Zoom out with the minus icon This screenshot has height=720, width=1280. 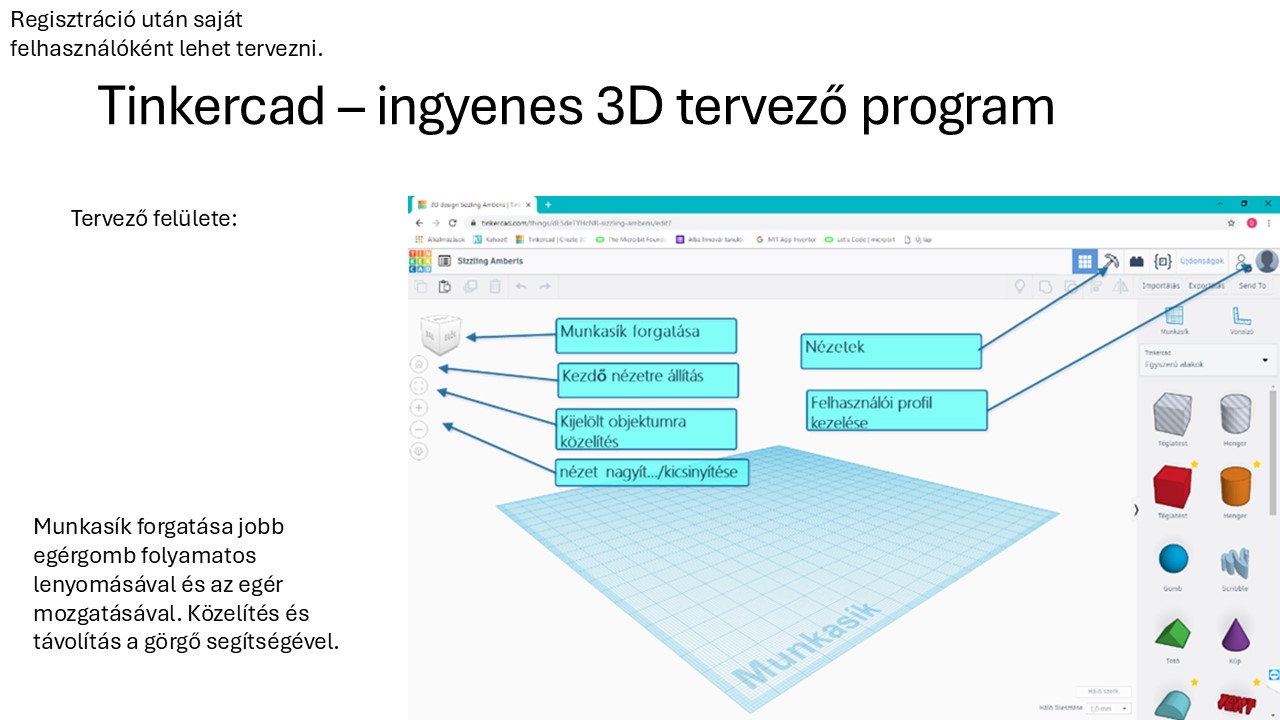419,429
